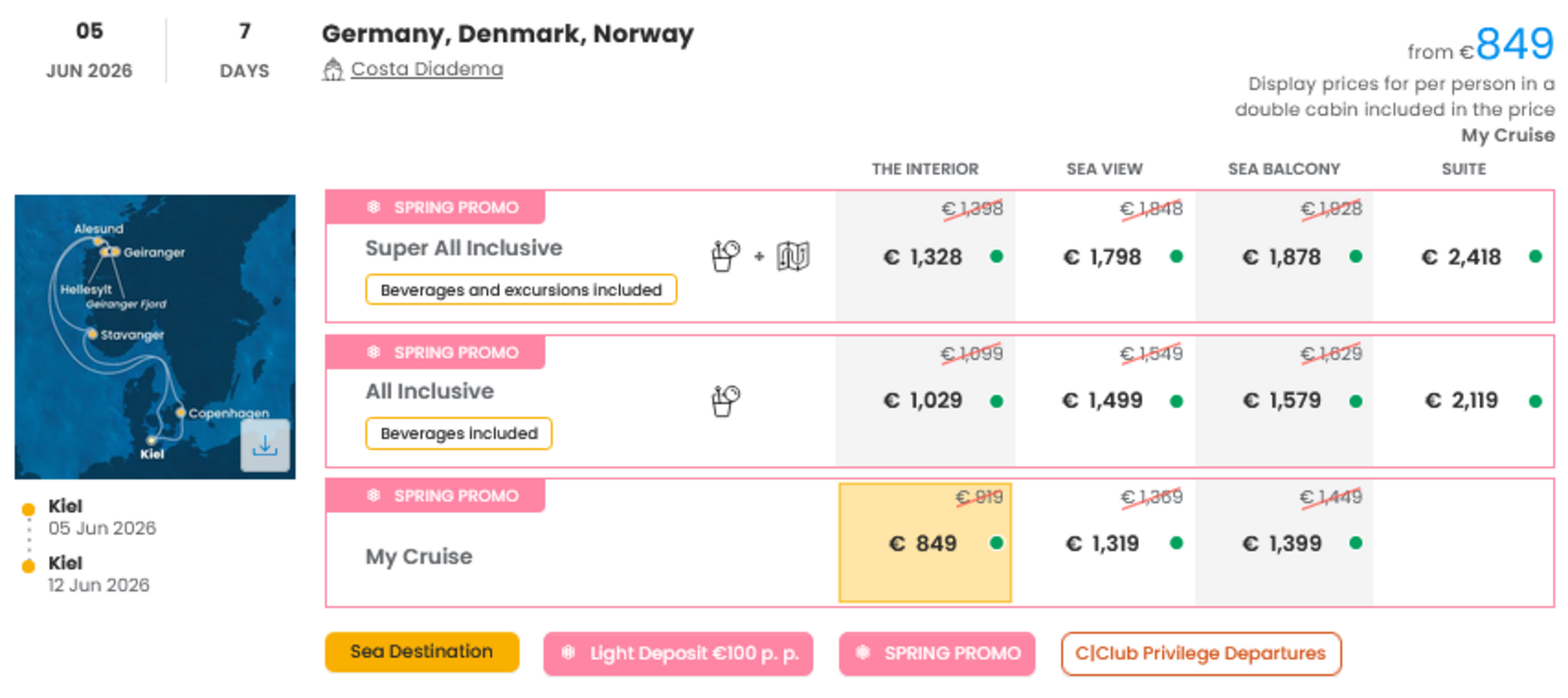Click the snowflake icon on the bottom Spring Promo badge
The image size is (1568, 698).
863,653
